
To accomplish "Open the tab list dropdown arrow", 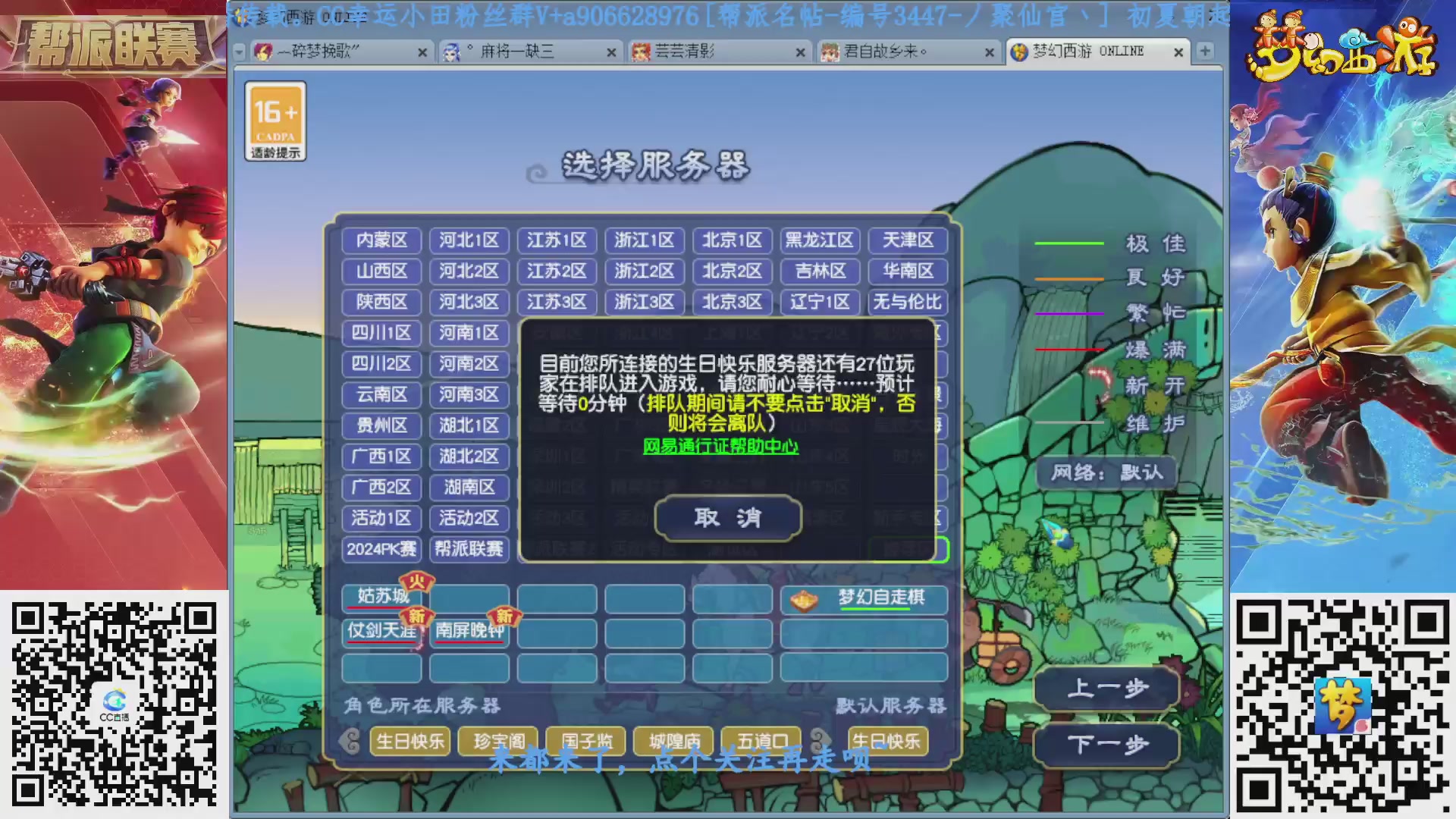I will 240,52.
